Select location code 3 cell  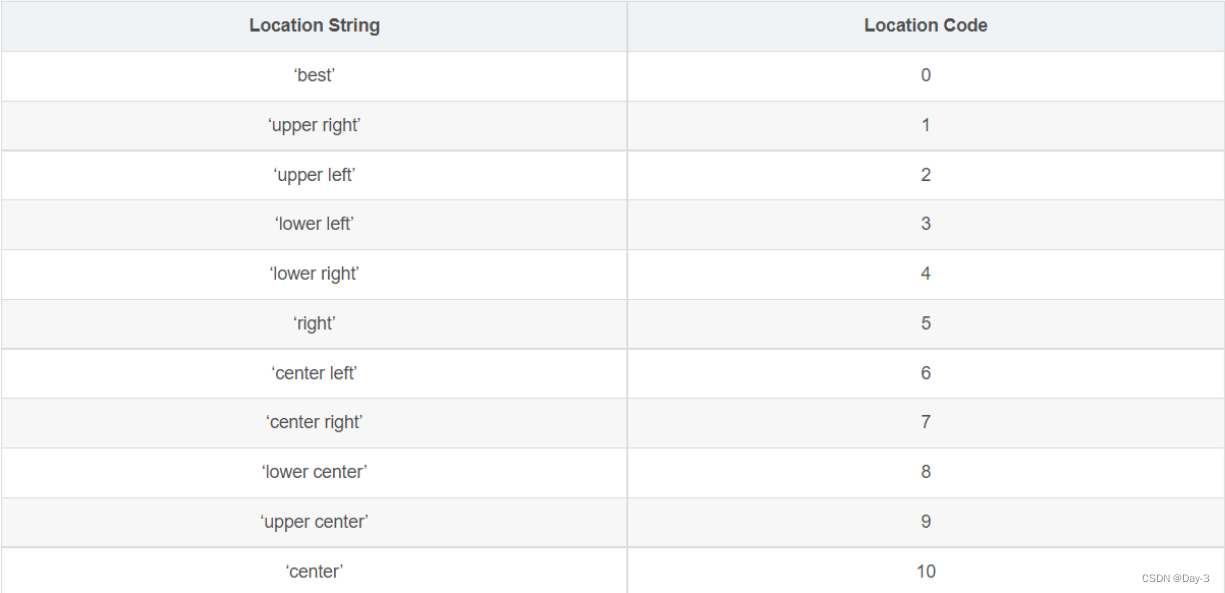925,224
